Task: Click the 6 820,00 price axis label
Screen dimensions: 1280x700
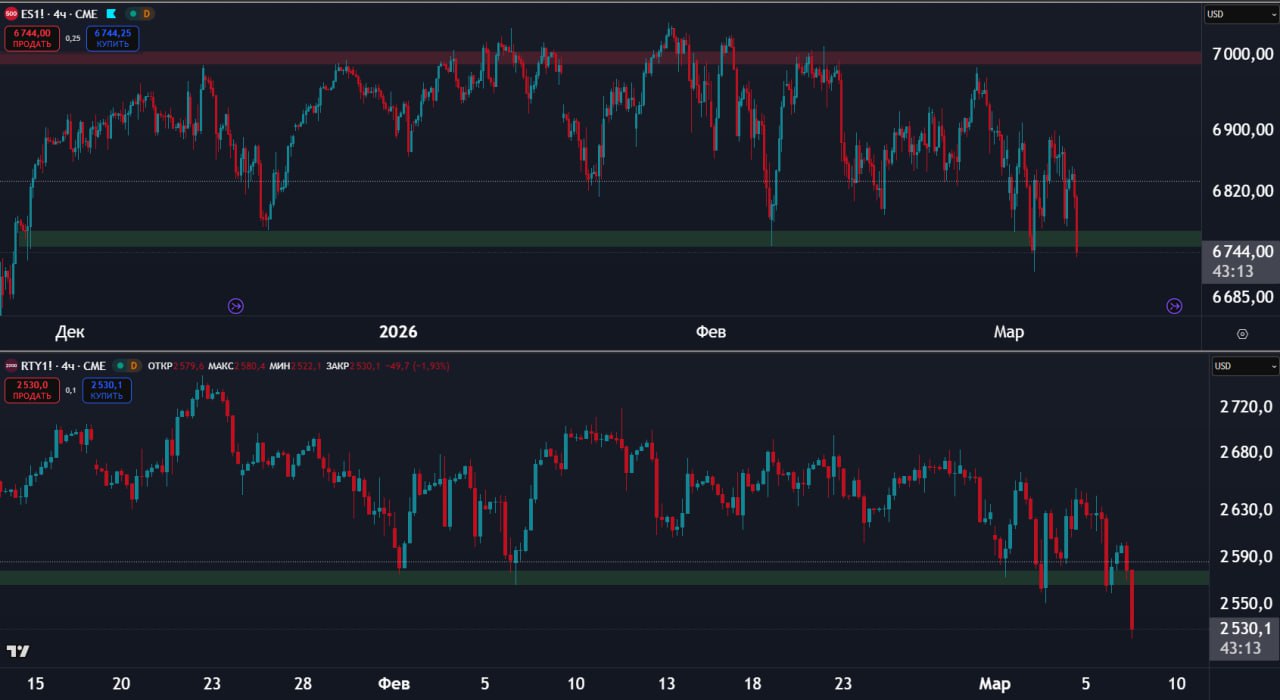Action: point(1243,191)
